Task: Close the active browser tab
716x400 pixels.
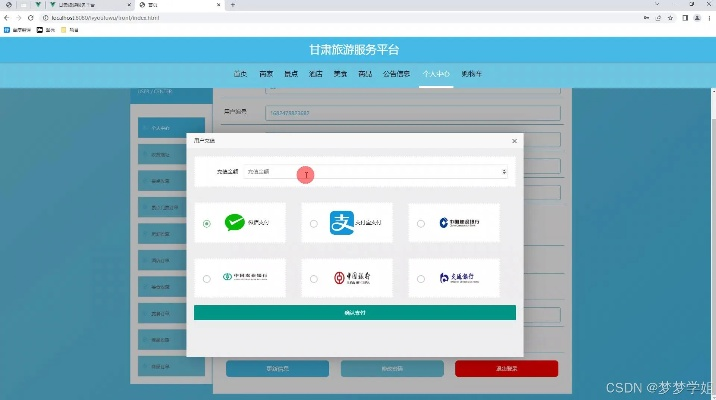Action: (x=218, y=5)
